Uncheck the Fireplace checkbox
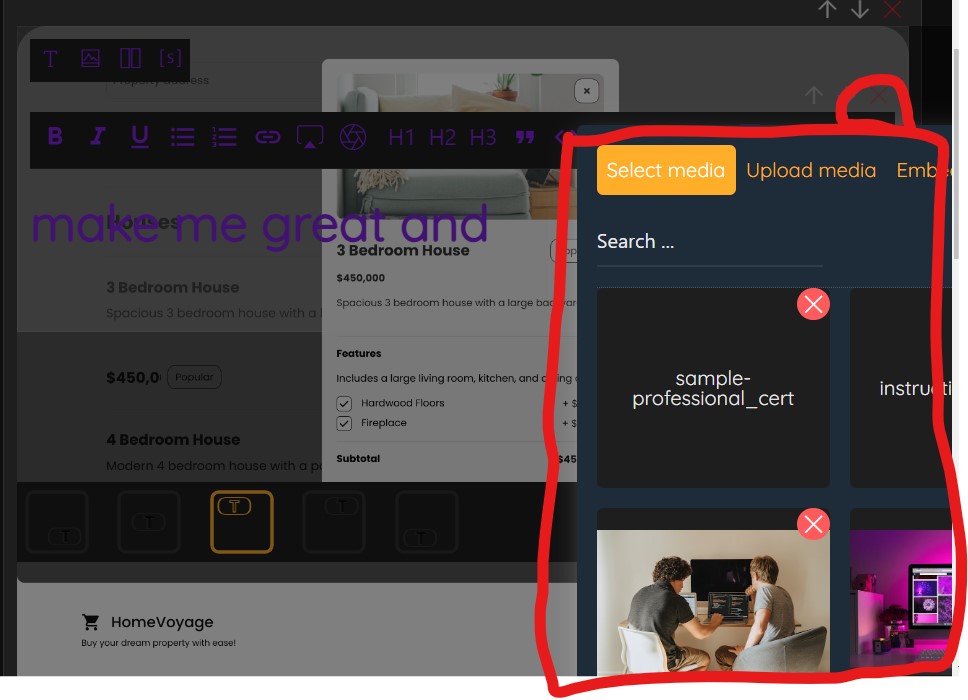This screenshot has width=968, height=700. point(344,423)
